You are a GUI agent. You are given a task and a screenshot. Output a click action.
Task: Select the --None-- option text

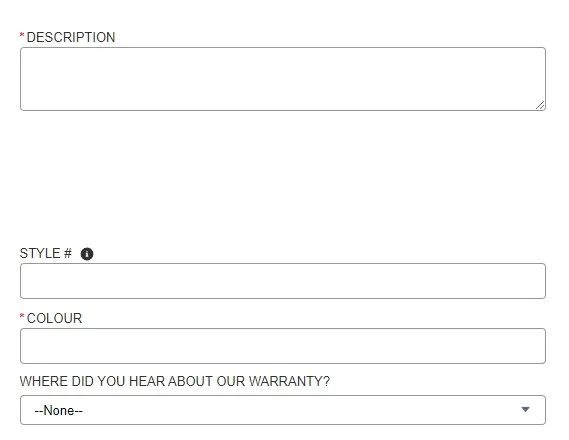click(58, 411)
